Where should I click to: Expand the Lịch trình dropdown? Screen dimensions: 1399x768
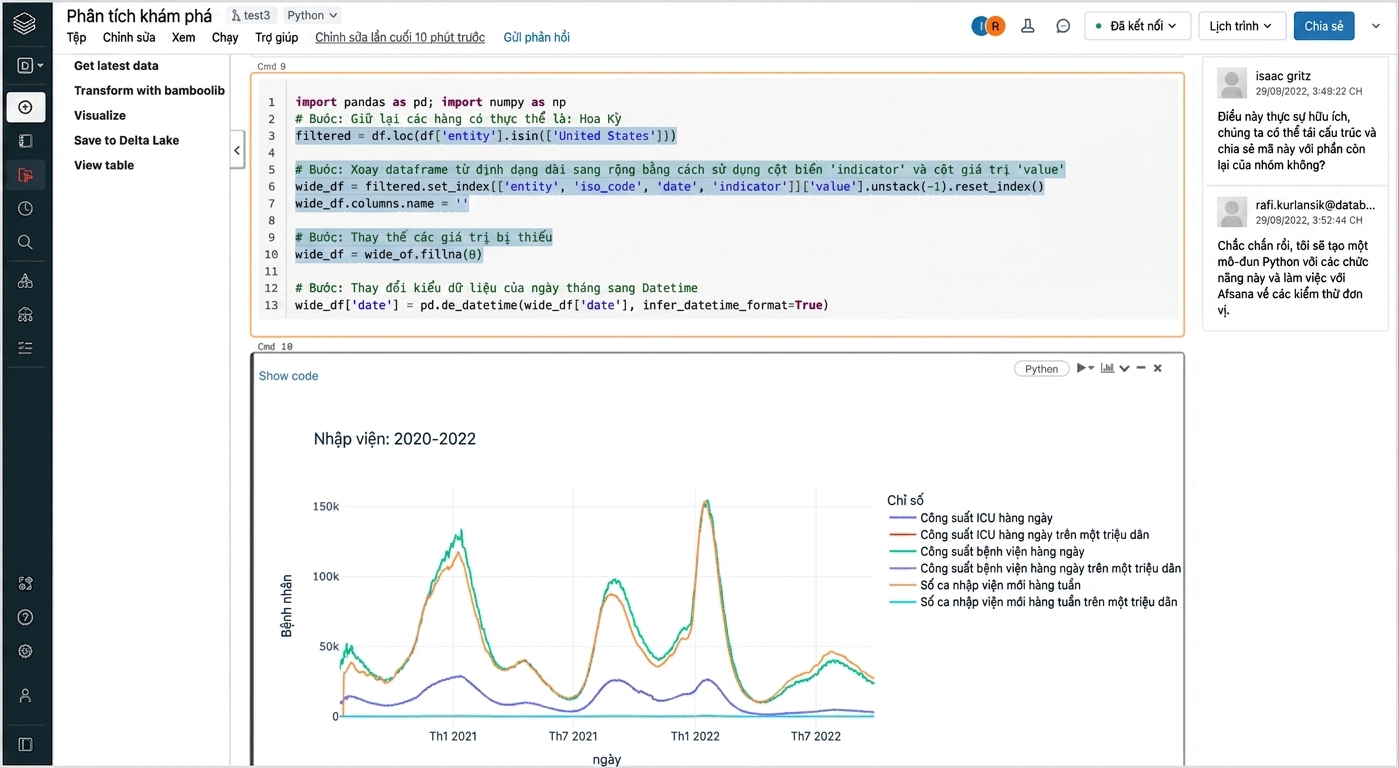[x=1241, y=26]
